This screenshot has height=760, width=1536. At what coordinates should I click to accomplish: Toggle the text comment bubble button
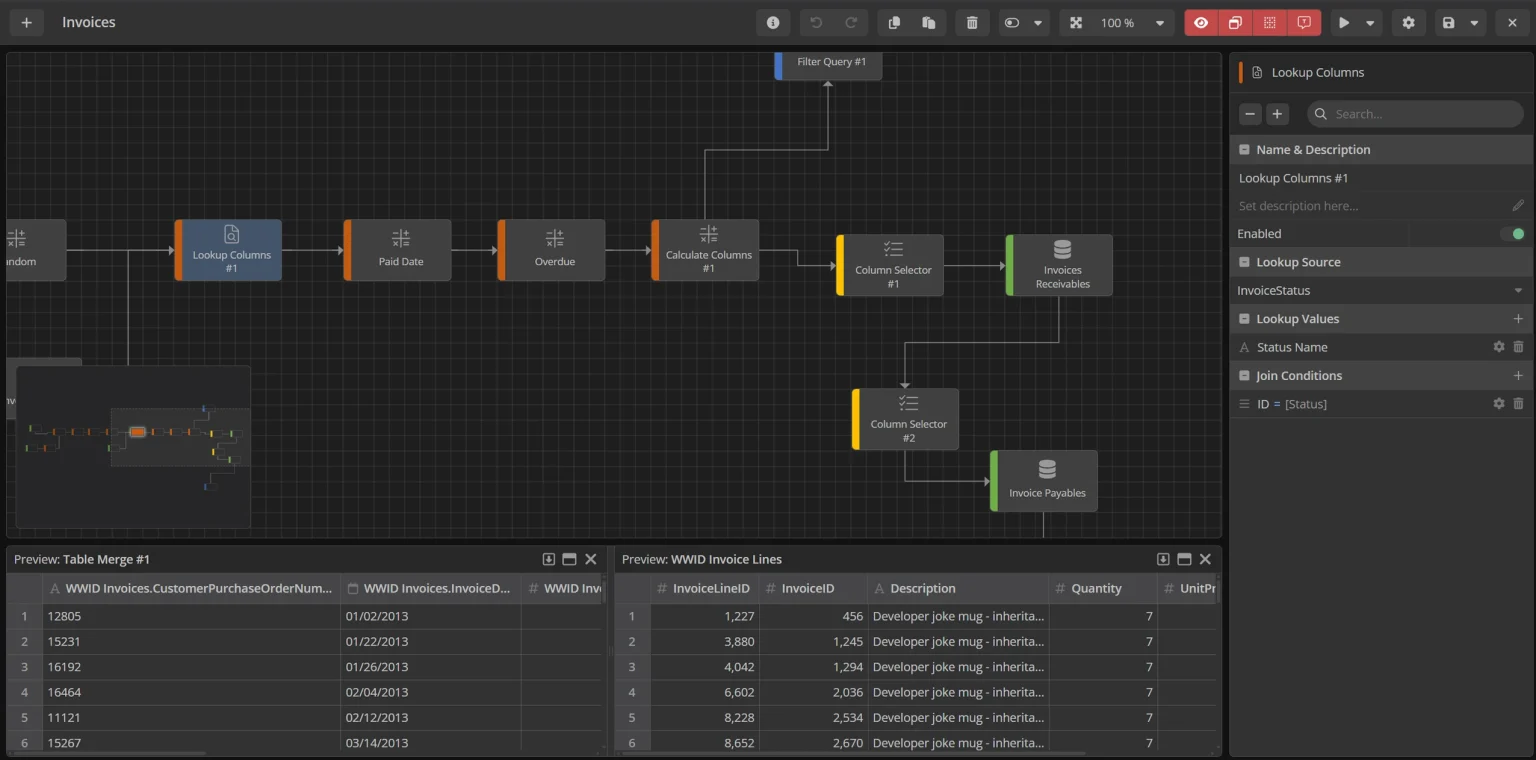pyautogui.click(x=1304, y=23)
